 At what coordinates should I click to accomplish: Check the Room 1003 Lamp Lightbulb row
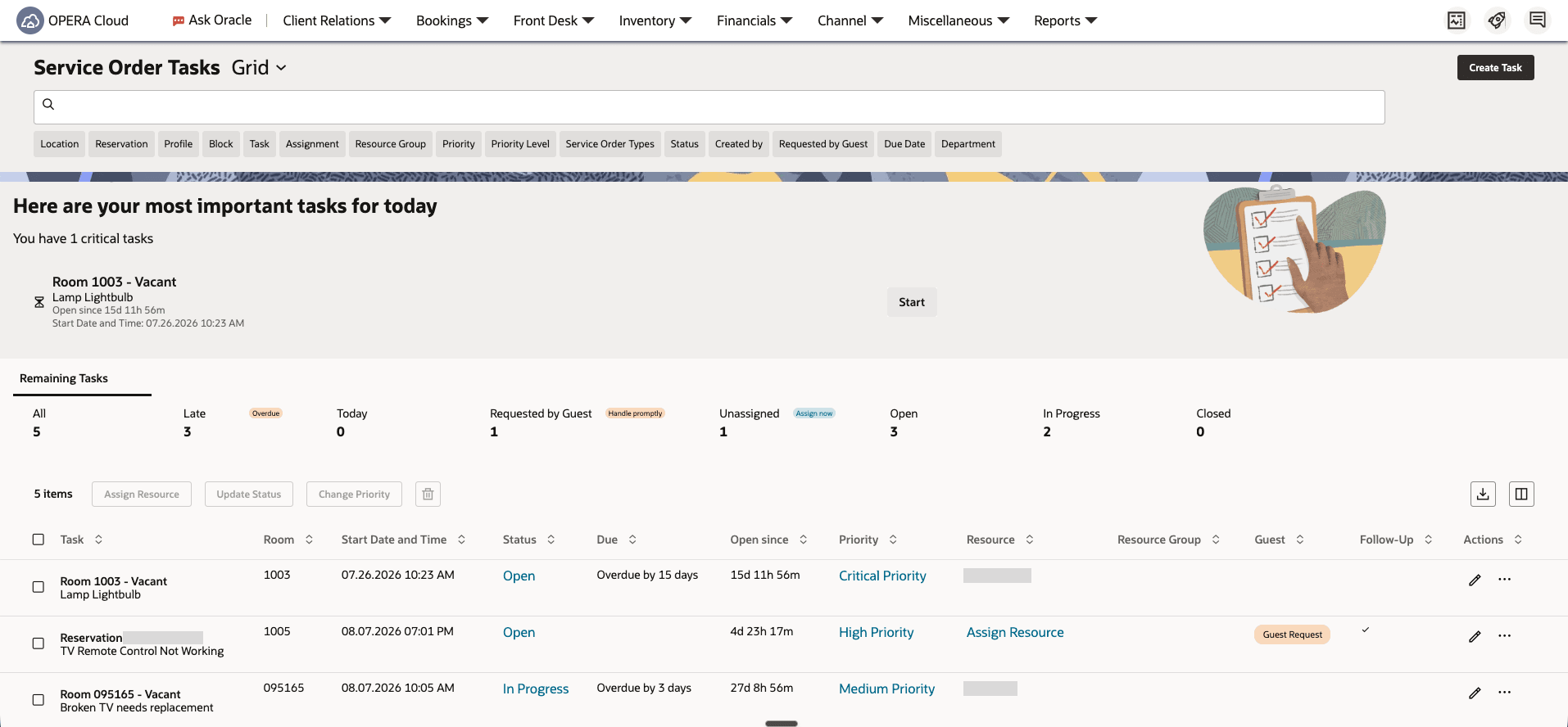click(x=39, y=587)
